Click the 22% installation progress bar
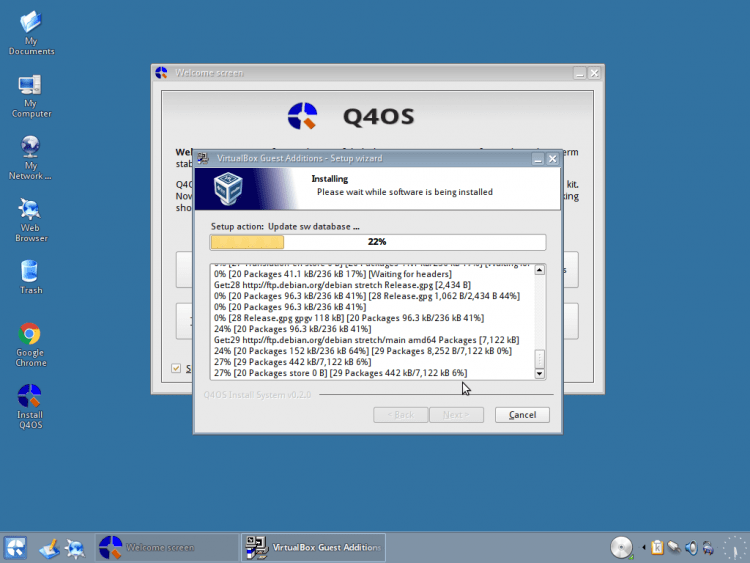This screenshot has width=750, height=563. [377, 242]
